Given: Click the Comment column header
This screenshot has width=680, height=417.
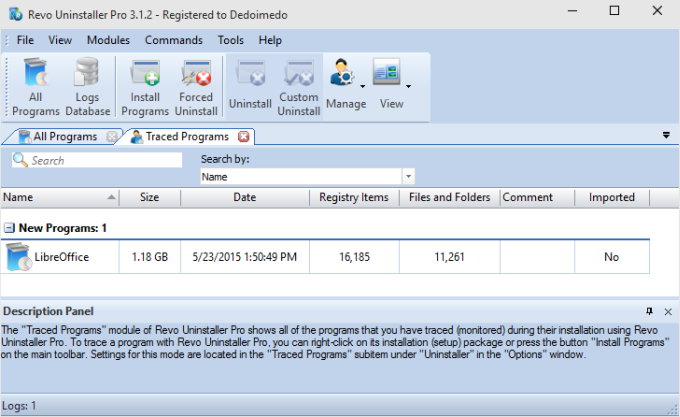Looking at the screenshot, I should [x=537, y=197].
